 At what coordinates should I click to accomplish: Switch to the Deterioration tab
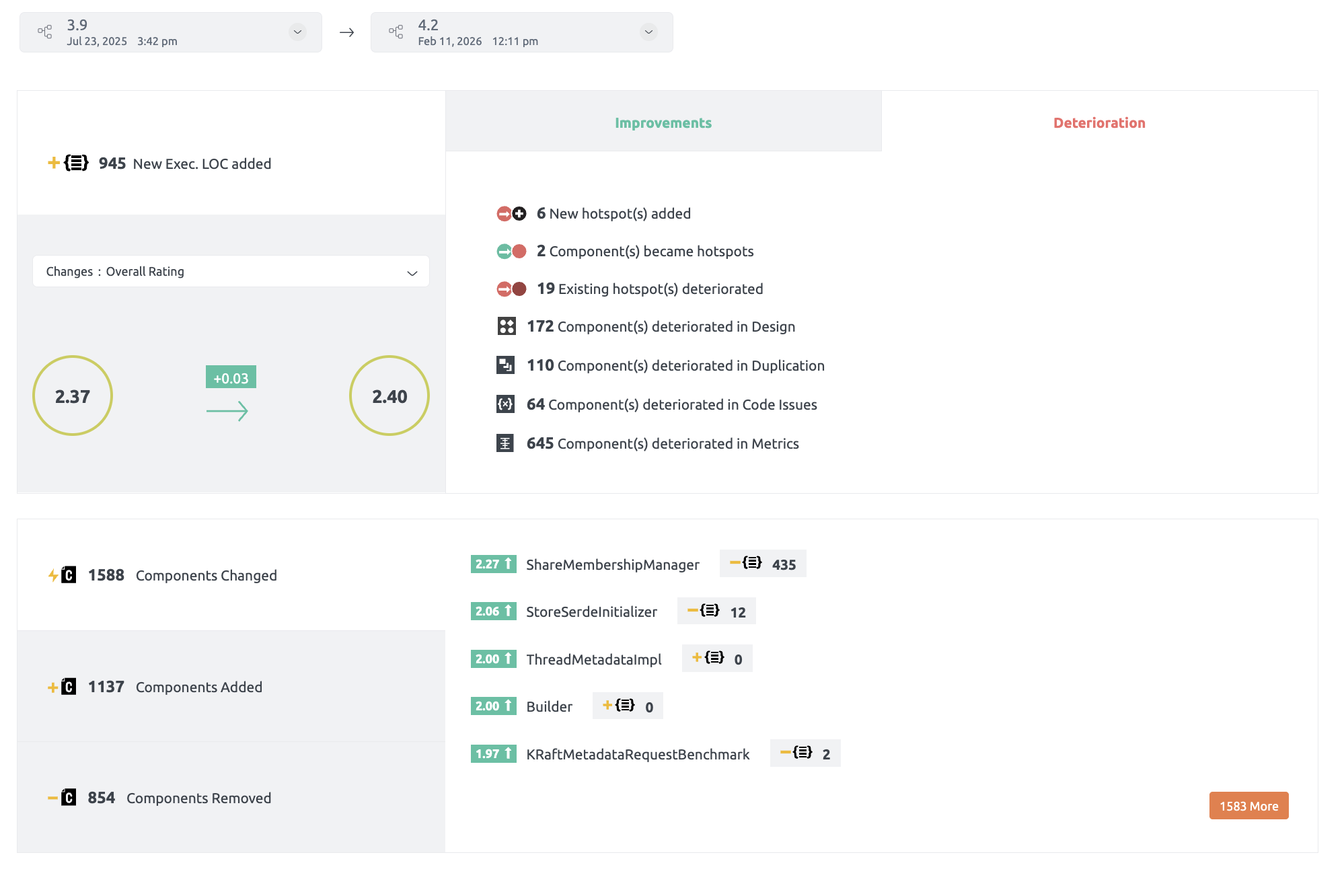[x=1098, y=122]
